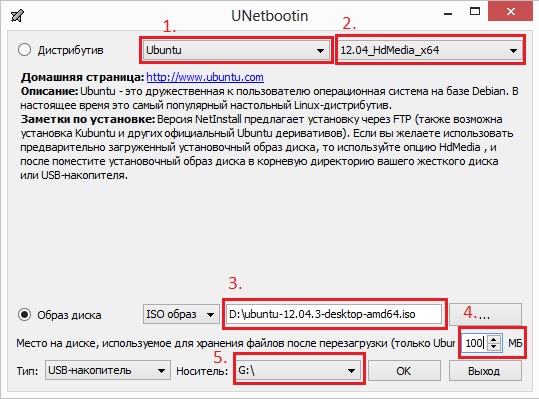Screen dimensions: 539x399
Task: Decrease persistent space with down arrow
Action: tap(494, 346)
